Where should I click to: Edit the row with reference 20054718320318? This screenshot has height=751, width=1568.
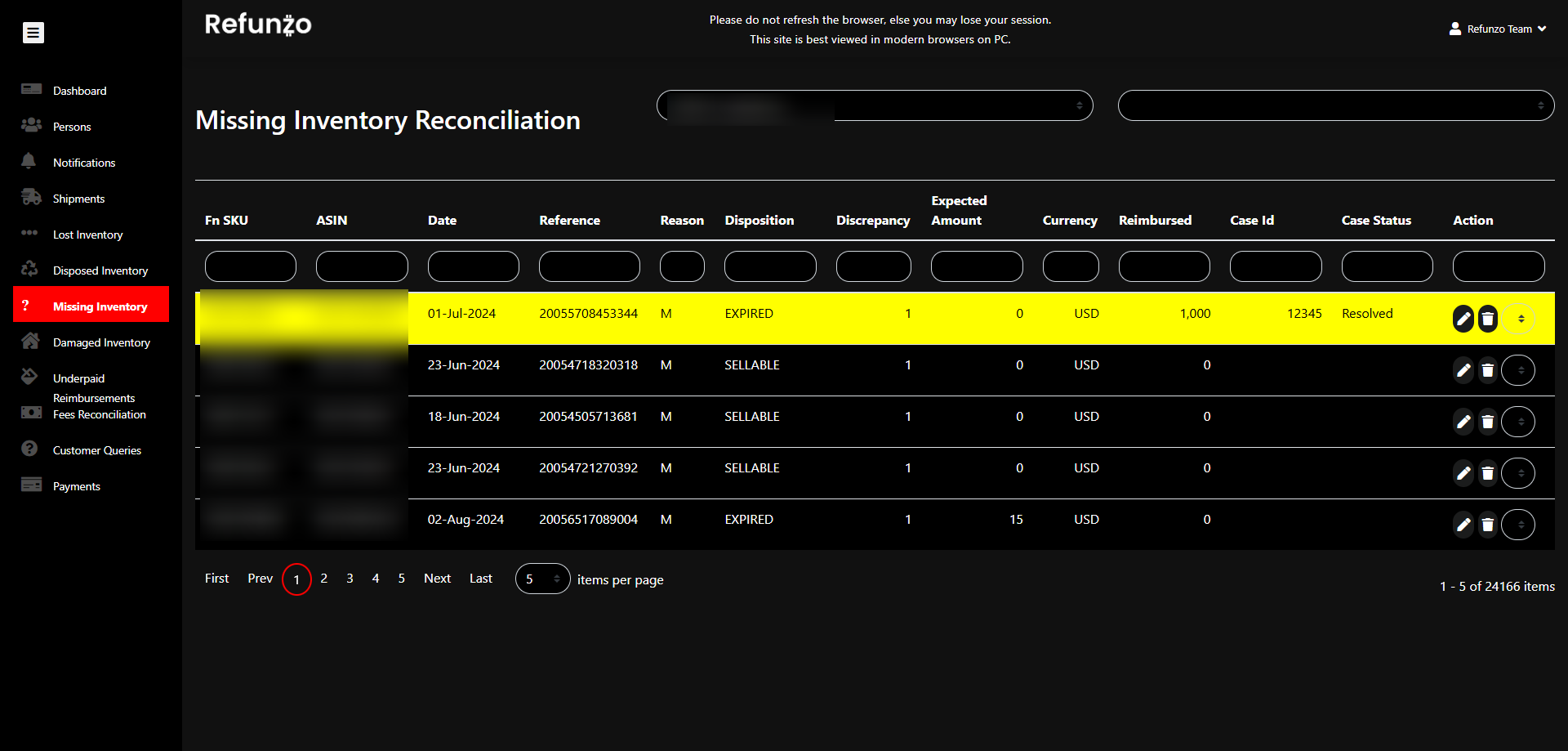point(1463,370)
